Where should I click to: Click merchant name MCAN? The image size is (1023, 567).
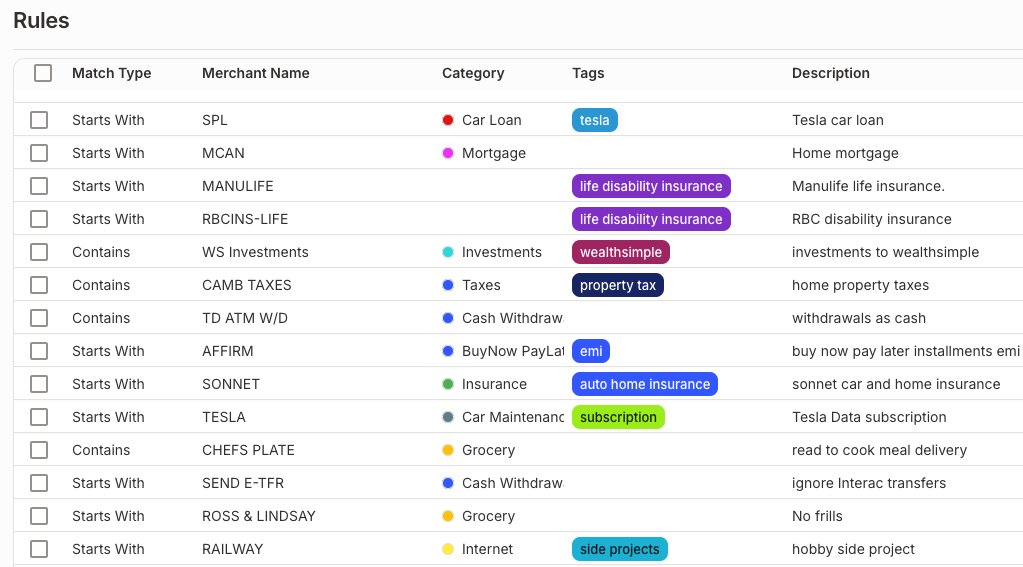click(x=223, y=153)
